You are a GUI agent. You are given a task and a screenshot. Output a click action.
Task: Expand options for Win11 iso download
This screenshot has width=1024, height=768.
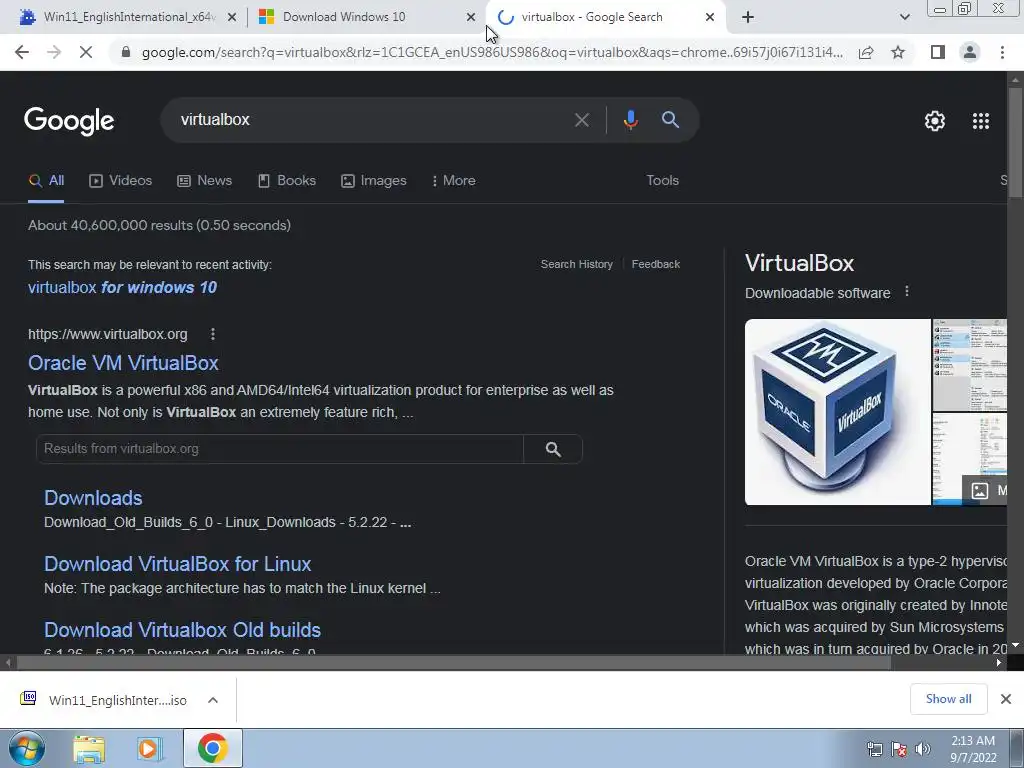click(212, 700)
